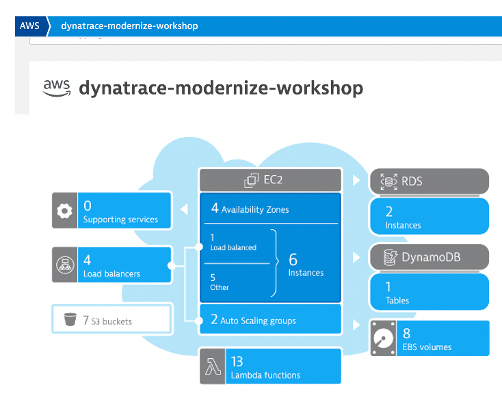Click the EBS volumes disk icon
Screen dimensions: 502x406
pos(383,338)
